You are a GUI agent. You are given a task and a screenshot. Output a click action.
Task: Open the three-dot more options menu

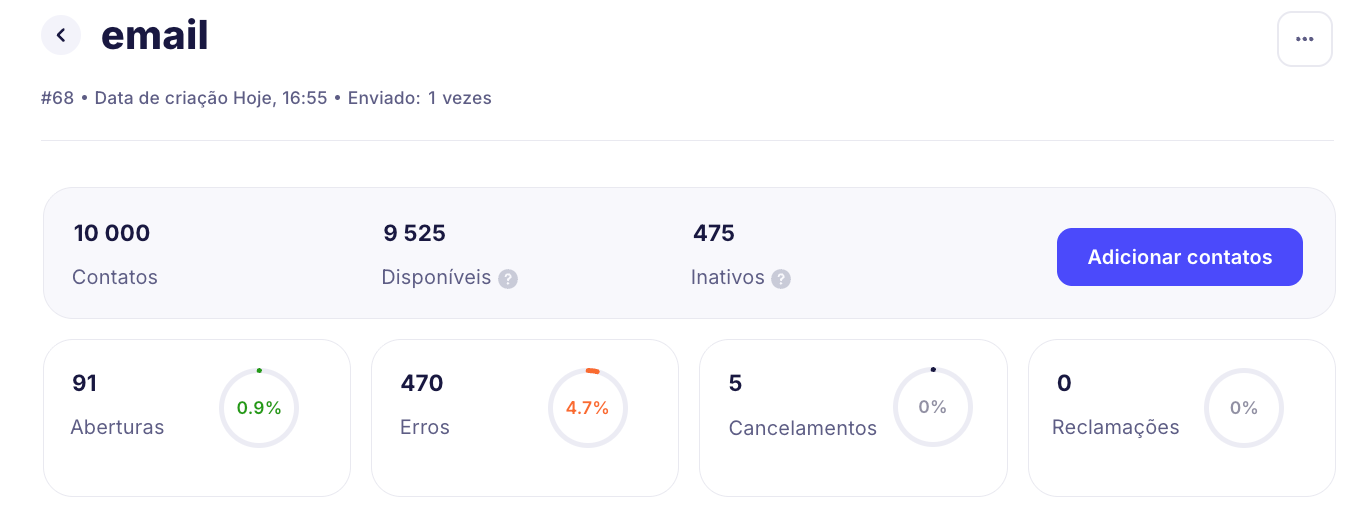click(1304, 39)
